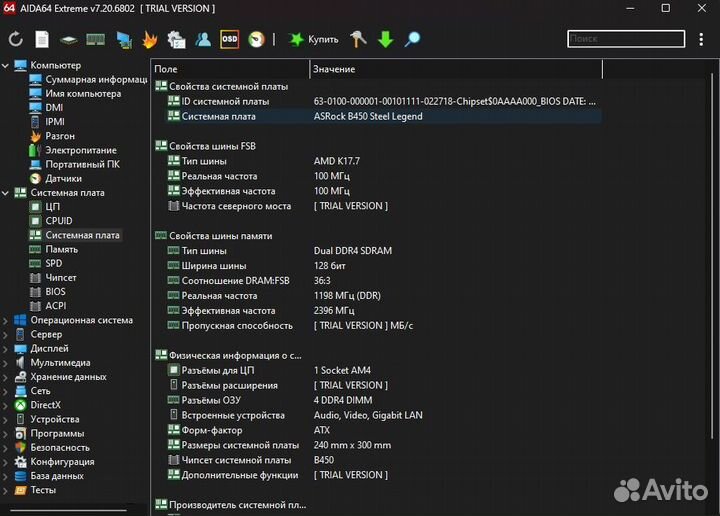
Task: Select the ASRock B450 Steel Legend value
Action: point(368,117)
